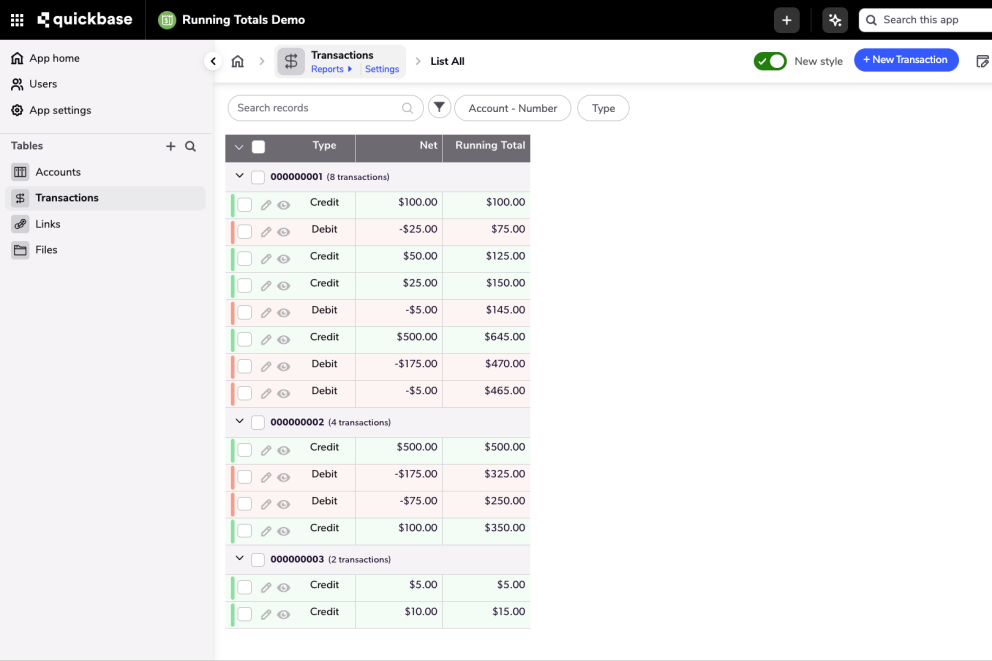Open the report edit icon near New Transaction
The height and width of the screenshot is (661, 992).
(x=982, y=60)
